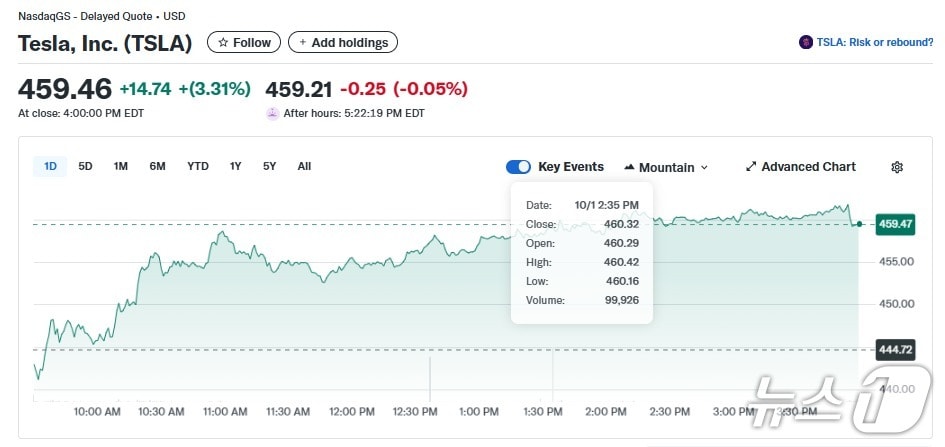Click the purple TSLA analysis icon
The image size is (945, 447).
[806, 42]
